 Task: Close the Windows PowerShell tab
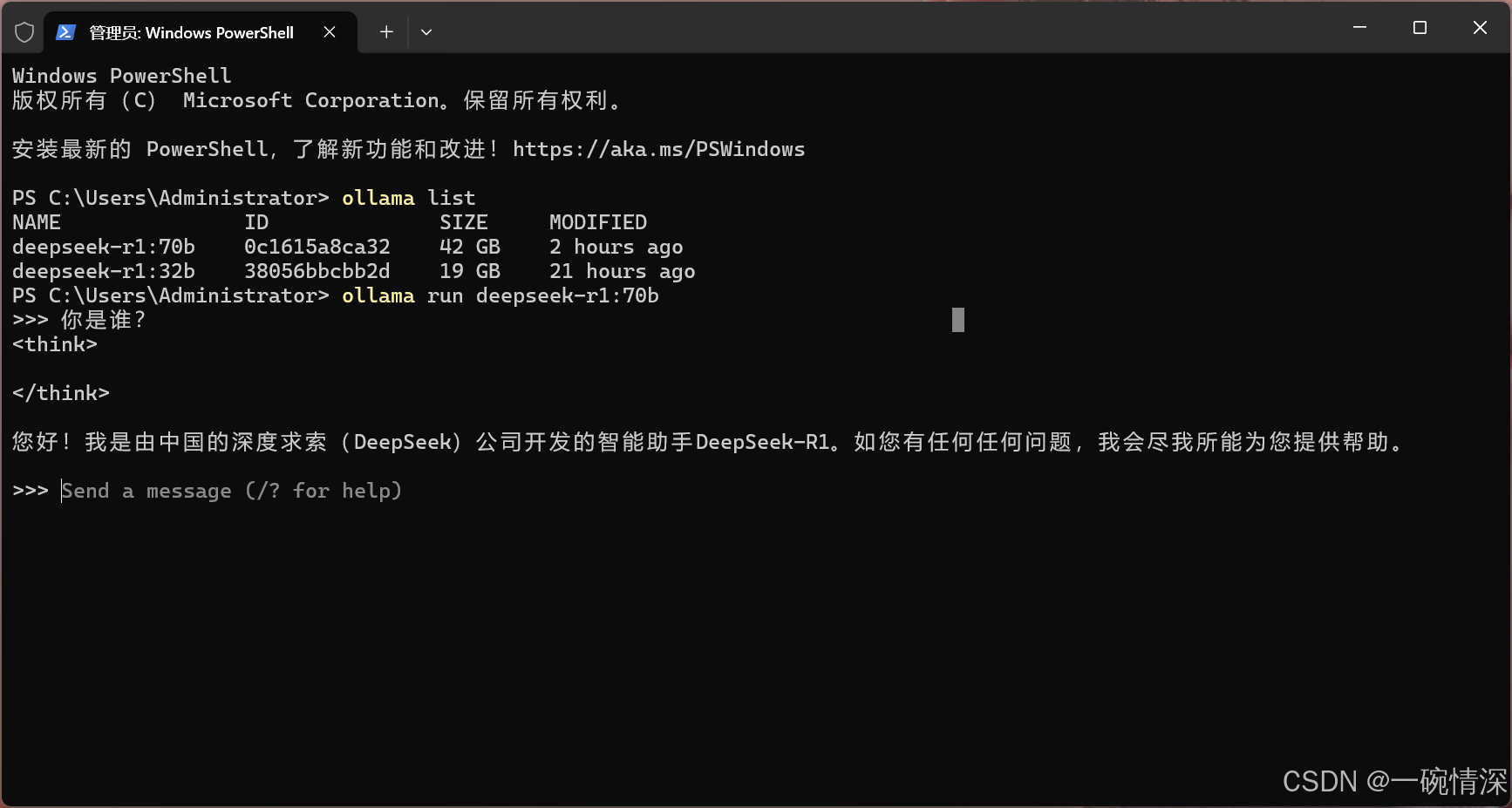tap(330, 32)
